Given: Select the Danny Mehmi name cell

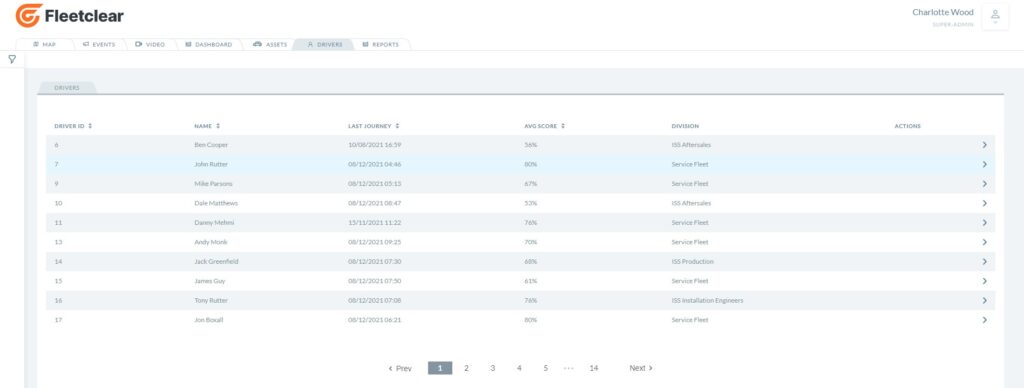Looking at the screenshot, I should [214, 223].
